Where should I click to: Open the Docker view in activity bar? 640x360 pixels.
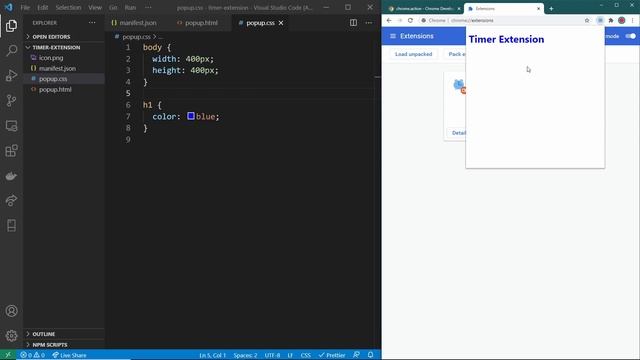pyautogui.click(x=11, y=176)
